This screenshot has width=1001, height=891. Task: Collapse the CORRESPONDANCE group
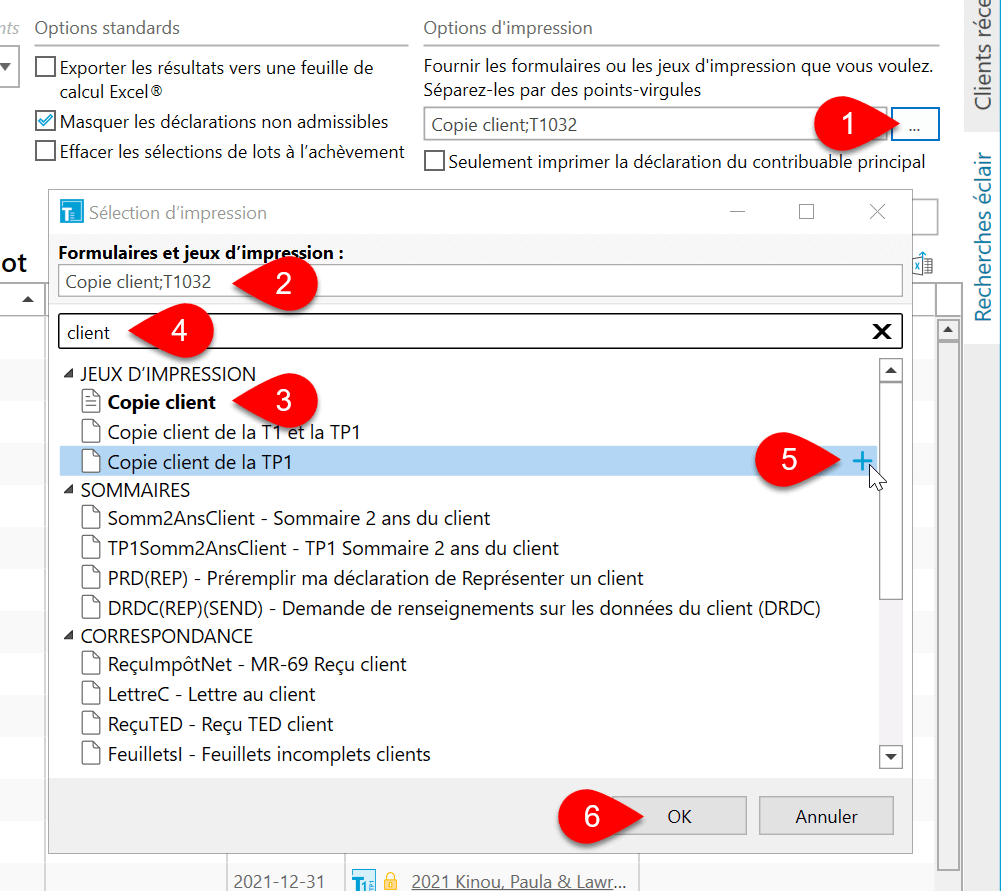click(68, 636)
